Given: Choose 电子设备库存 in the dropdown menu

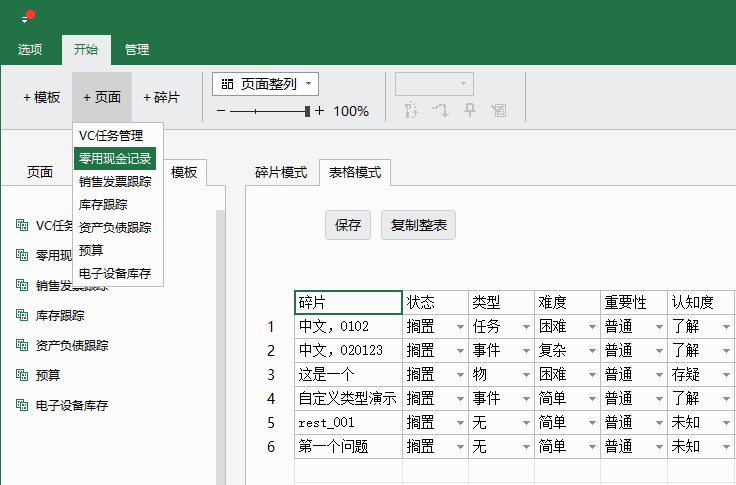Looking at the screenshot, I should coord(115,273).
